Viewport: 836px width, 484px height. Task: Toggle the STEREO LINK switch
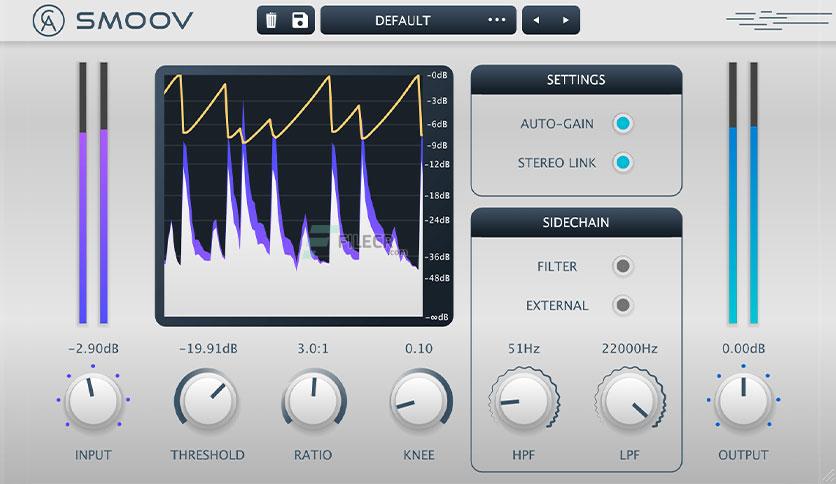click(x=622, y=162)
